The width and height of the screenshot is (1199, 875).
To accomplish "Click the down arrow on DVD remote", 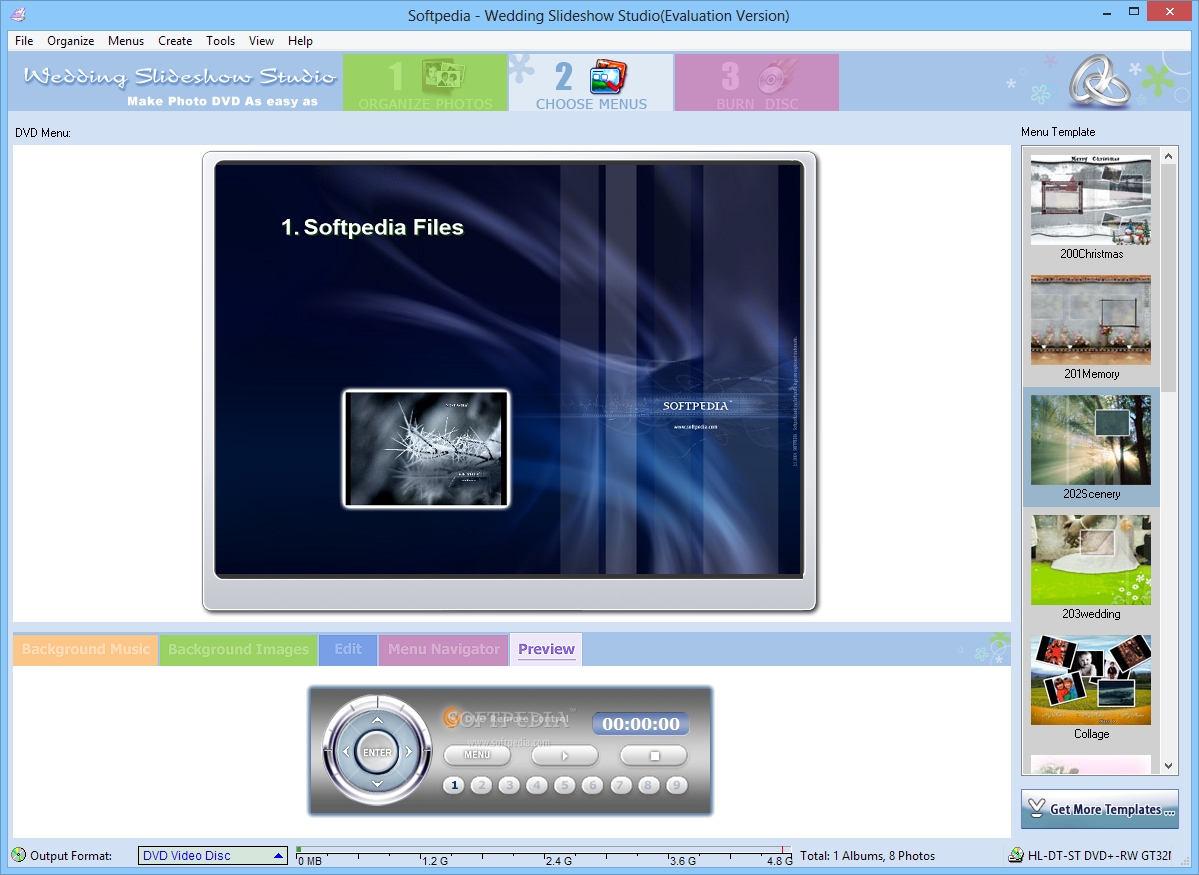I will pos(377,784).
